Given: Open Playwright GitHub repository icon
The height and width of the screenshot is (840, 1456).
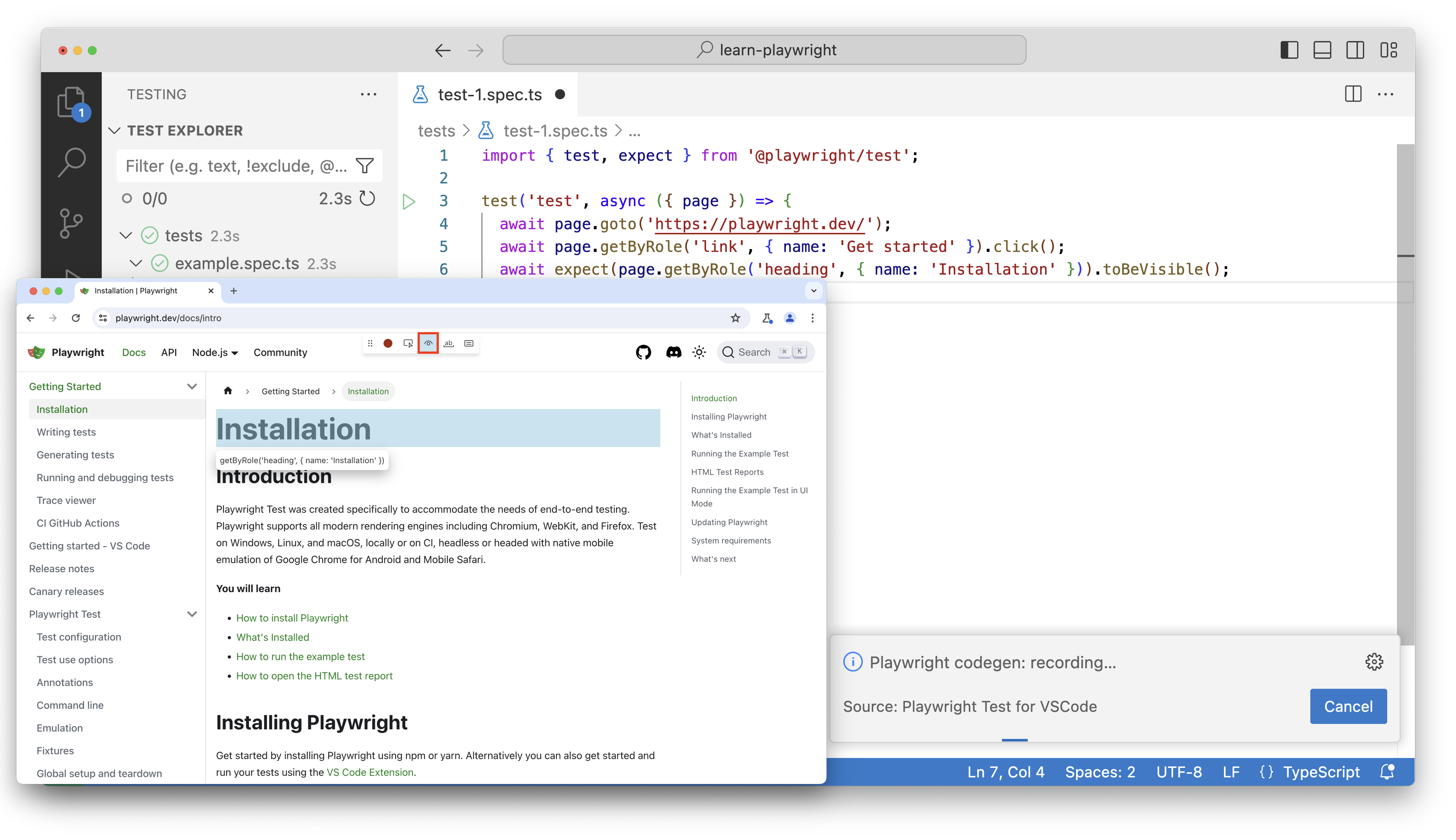Looking at the screenshot, I should (x=643, y=352).
